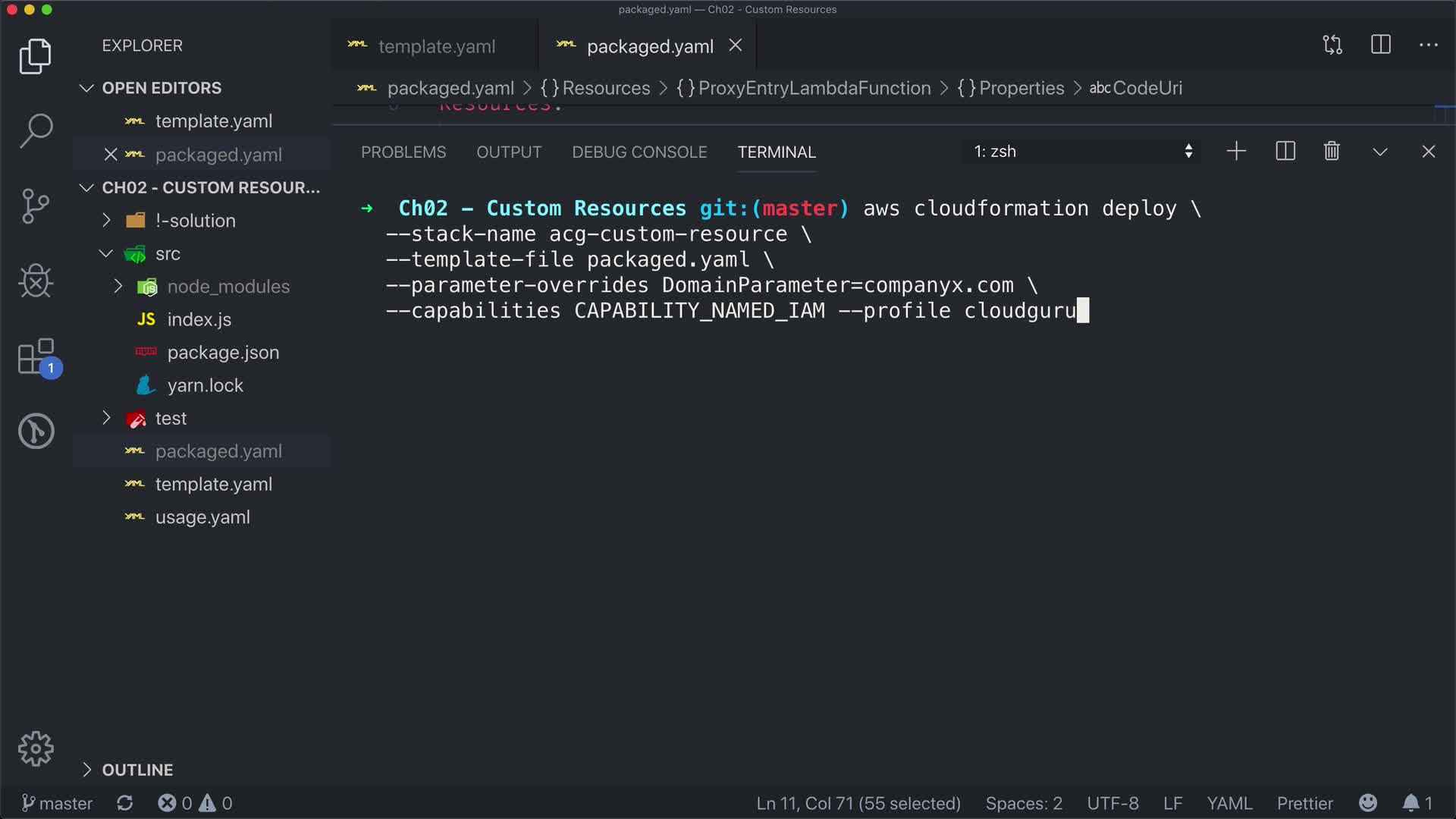Click the Split Editor icon
Viewport: 1456px width, 819px height.
pos(1380,45)
